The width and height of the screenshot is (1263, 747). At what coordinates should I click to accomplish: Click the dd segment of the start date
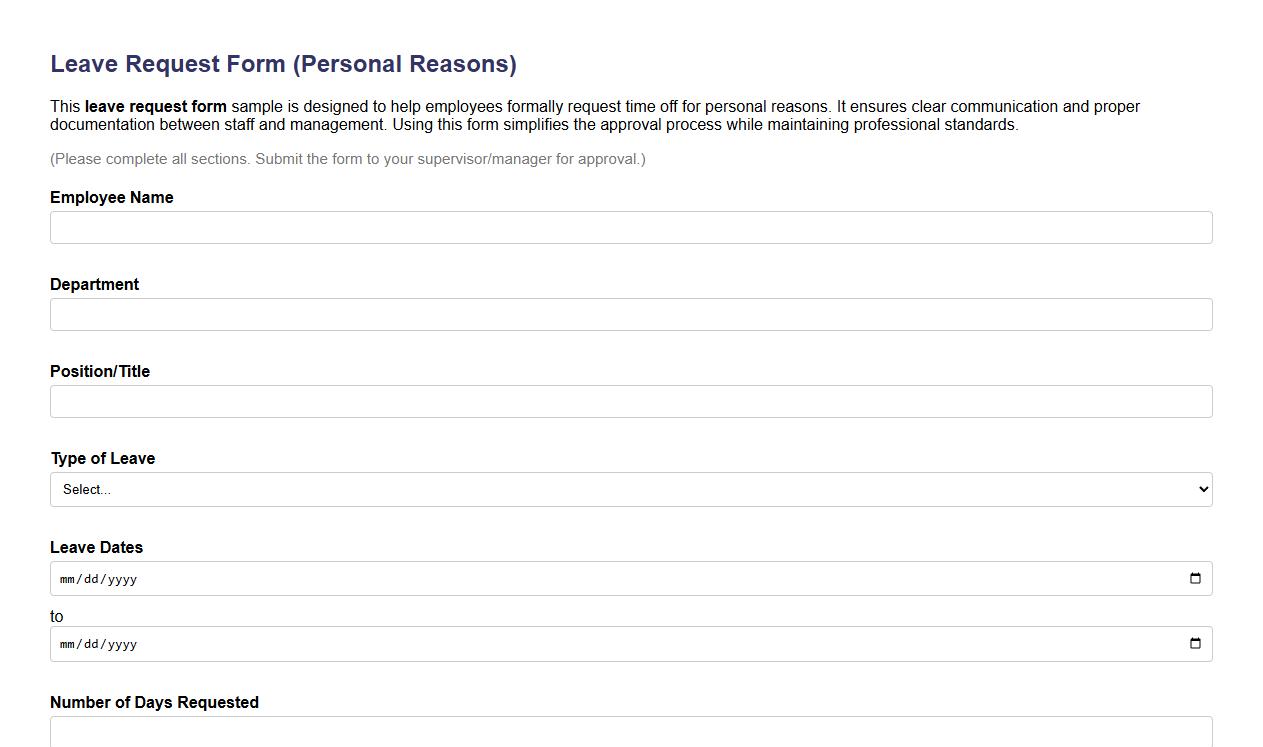click(x=89, y=578)
